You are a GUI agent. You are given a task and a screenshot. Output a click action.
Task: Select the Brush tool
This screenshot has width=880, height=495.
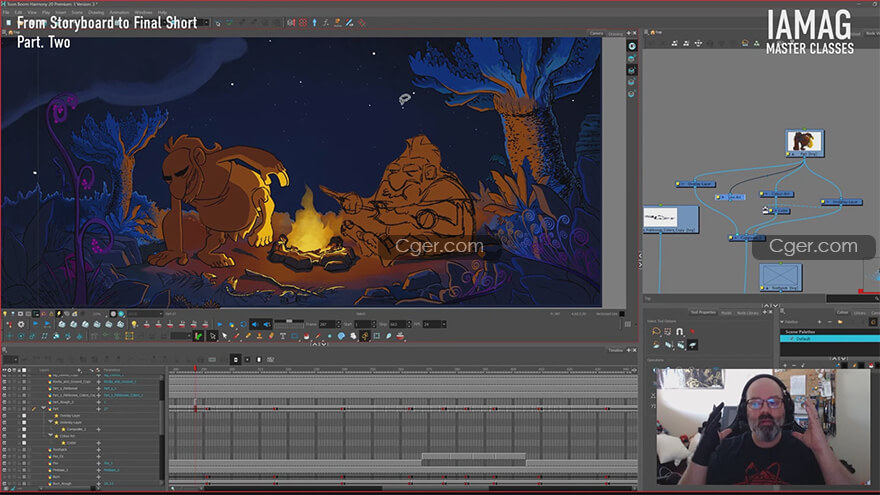[x=236, y=336]
